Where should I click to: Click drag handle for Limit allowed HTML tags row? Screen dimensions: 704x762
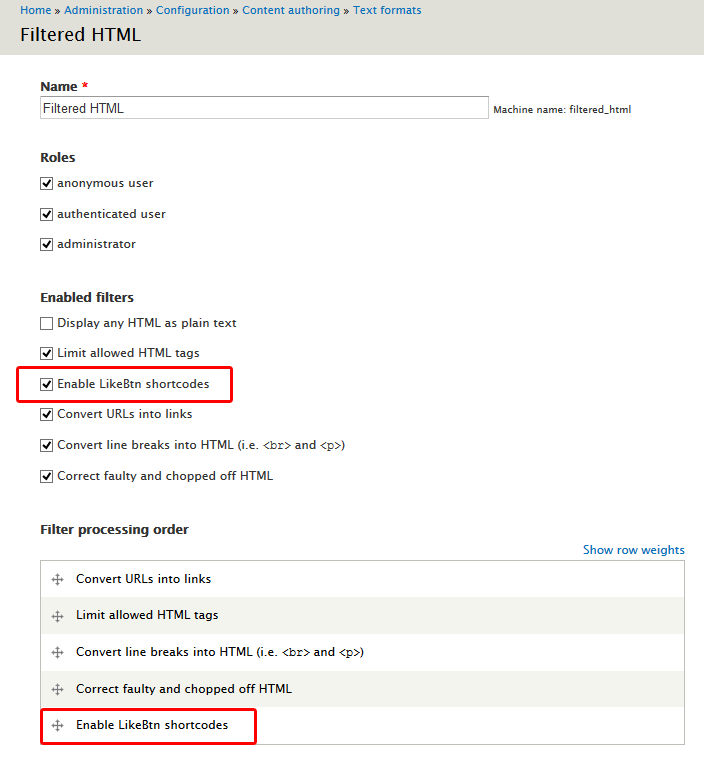point(57,615)
